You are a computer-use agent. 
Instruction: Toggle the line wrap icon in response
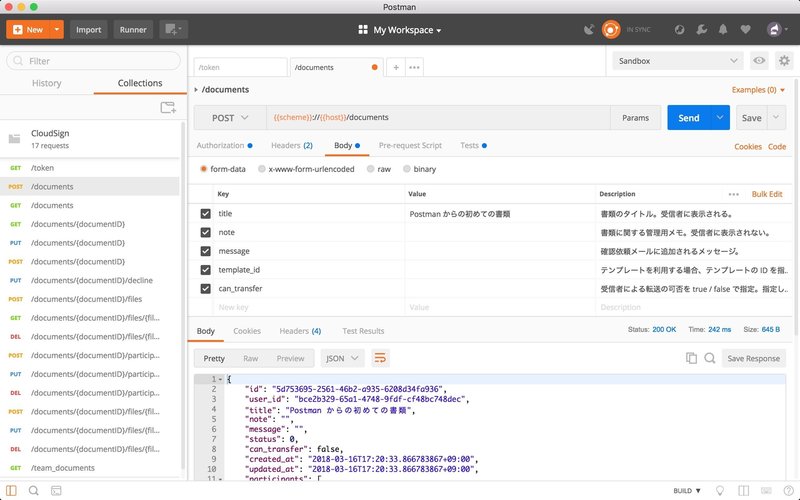point(380,358)
